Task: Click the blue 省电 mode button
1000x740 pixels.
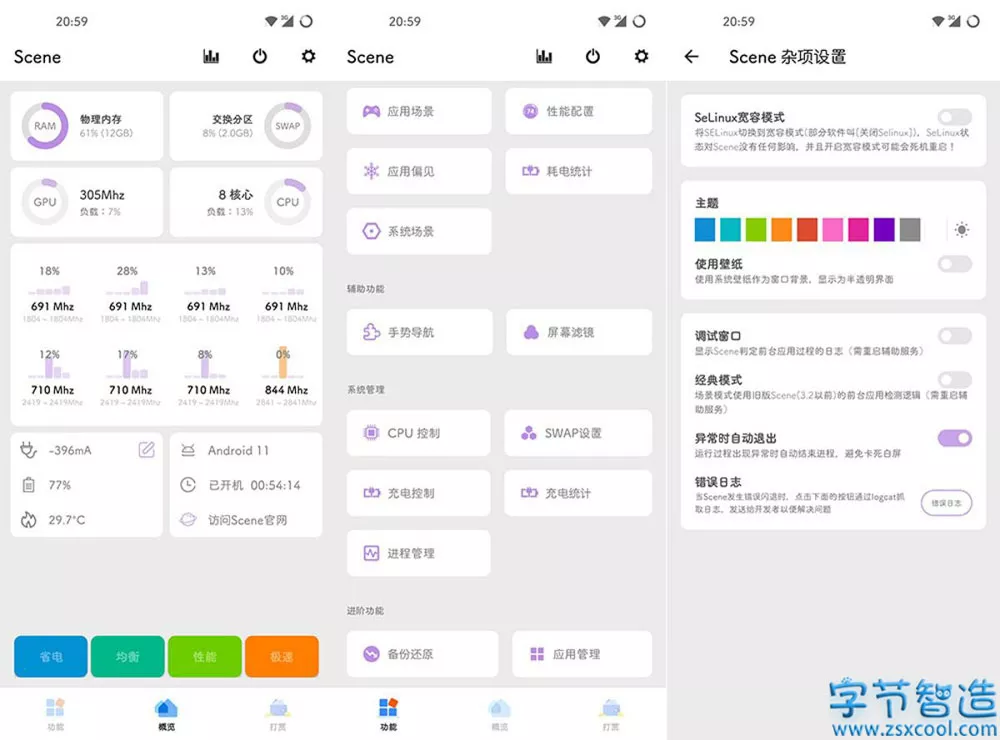Action: (x=51, y=656)
